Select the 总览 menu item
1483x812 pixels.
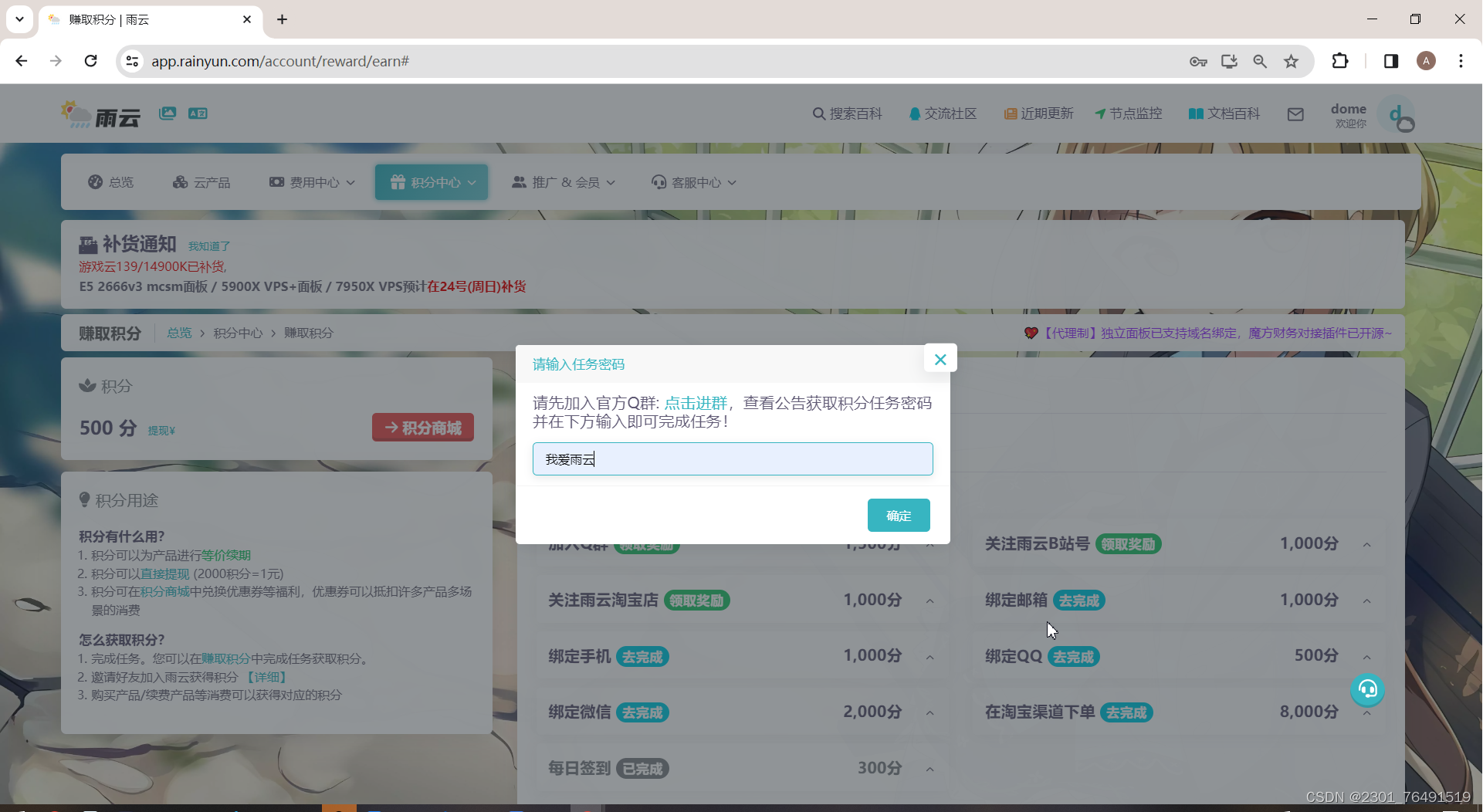[110, 182]
